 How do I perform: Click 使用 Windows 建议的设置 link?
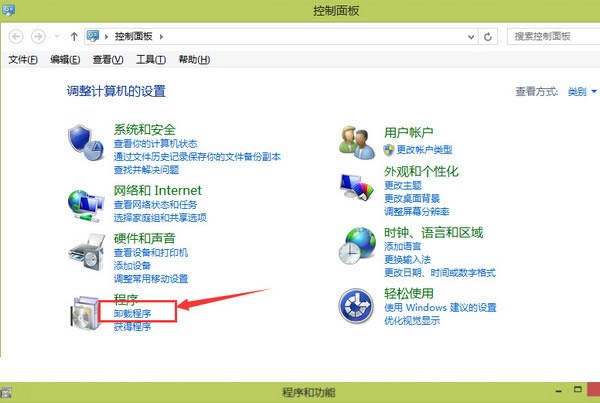[x=440, y=307]
